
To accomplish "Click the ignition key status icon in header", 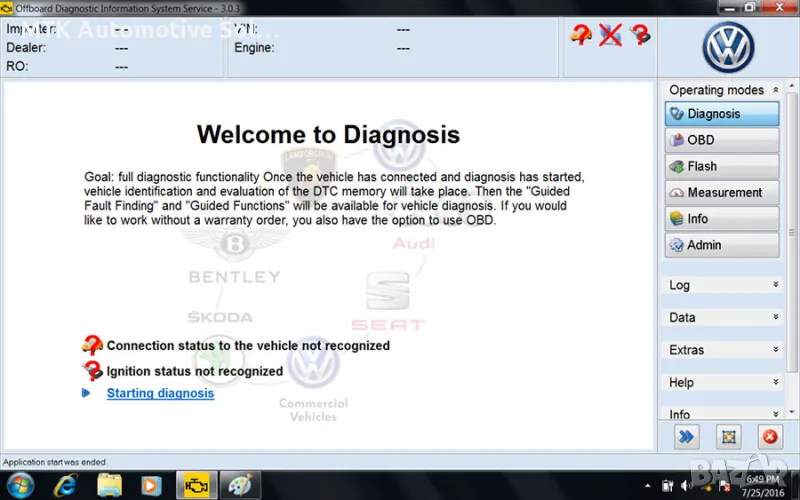I will click(x=640, y=36).
